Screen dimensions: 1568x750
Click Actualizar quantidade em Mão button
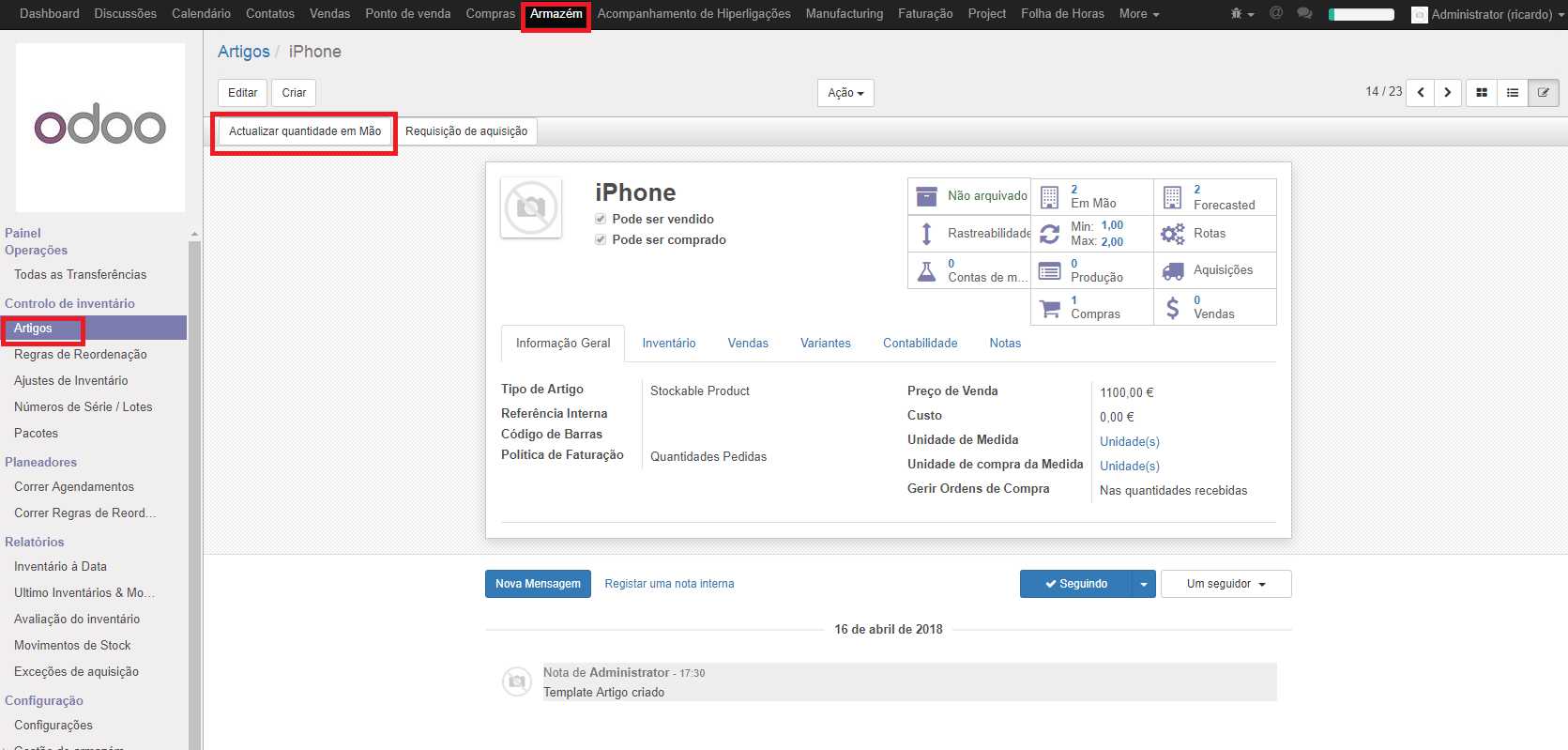305,131
